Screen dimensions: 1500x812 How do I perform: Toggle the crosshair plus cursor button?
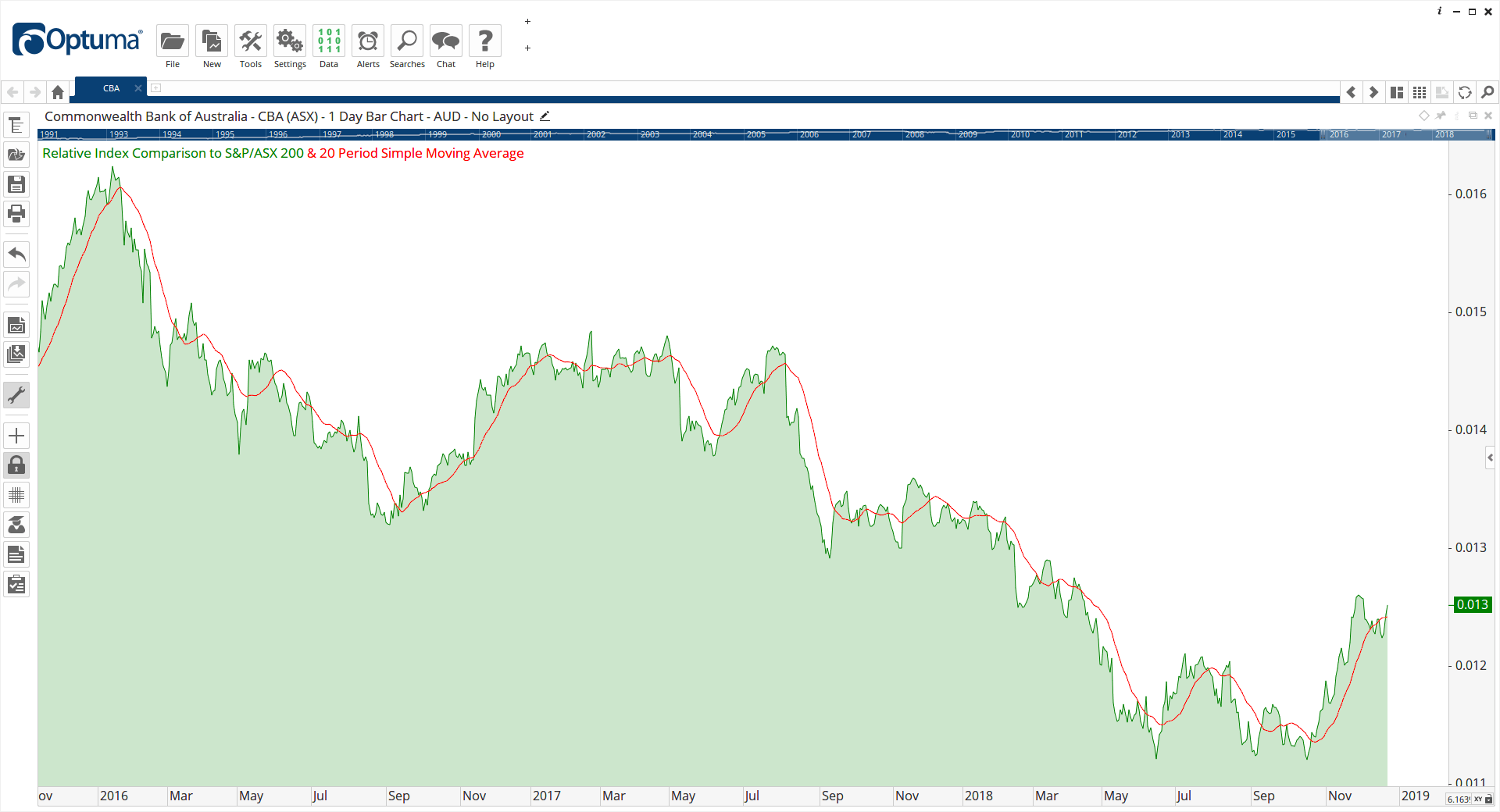pyautogui.click(x=16, y=436)
